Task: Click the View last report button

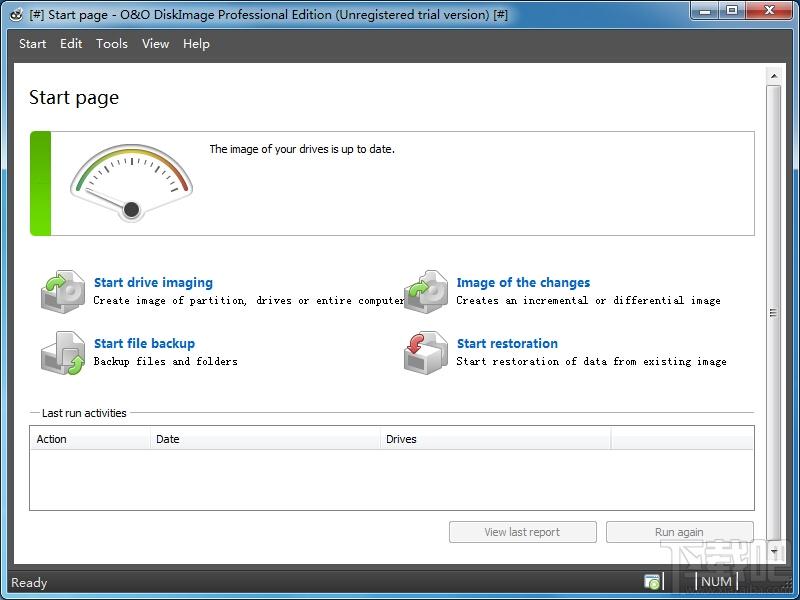Action: point(523,532)
